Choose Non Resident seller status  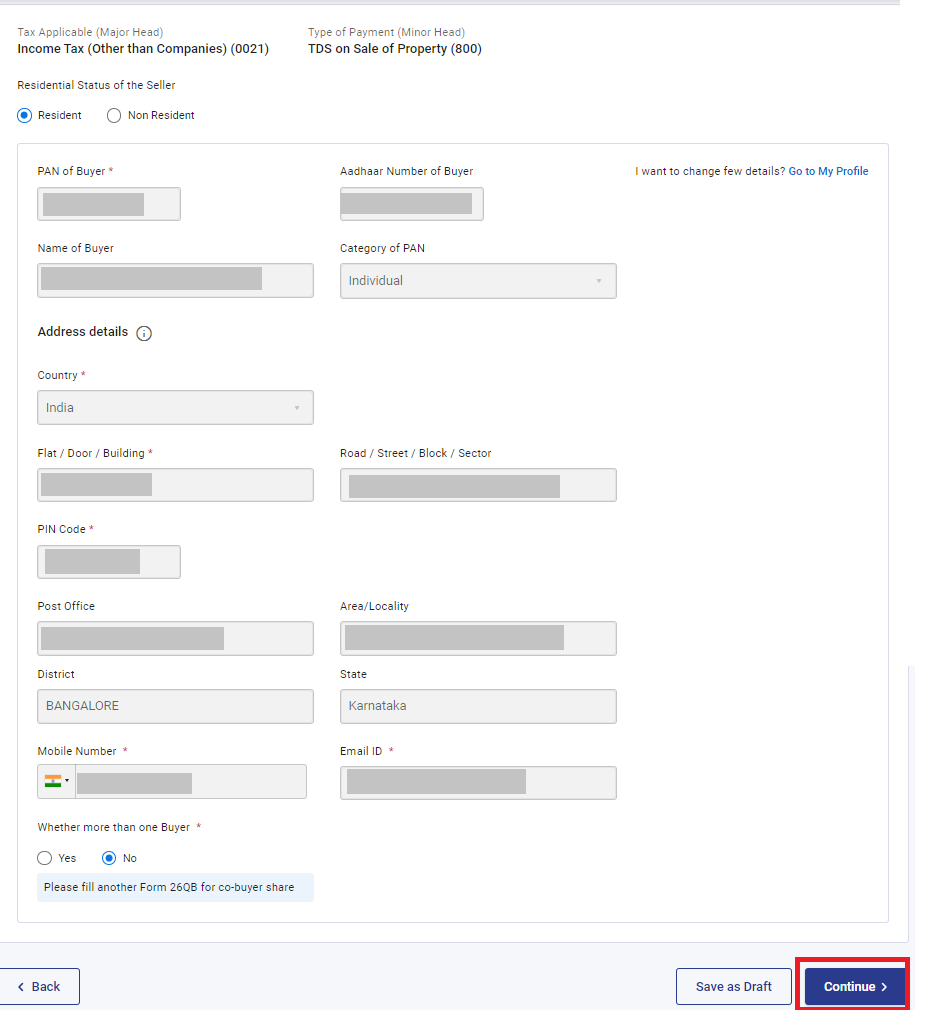pyautogui.click(x=114, y=115)
